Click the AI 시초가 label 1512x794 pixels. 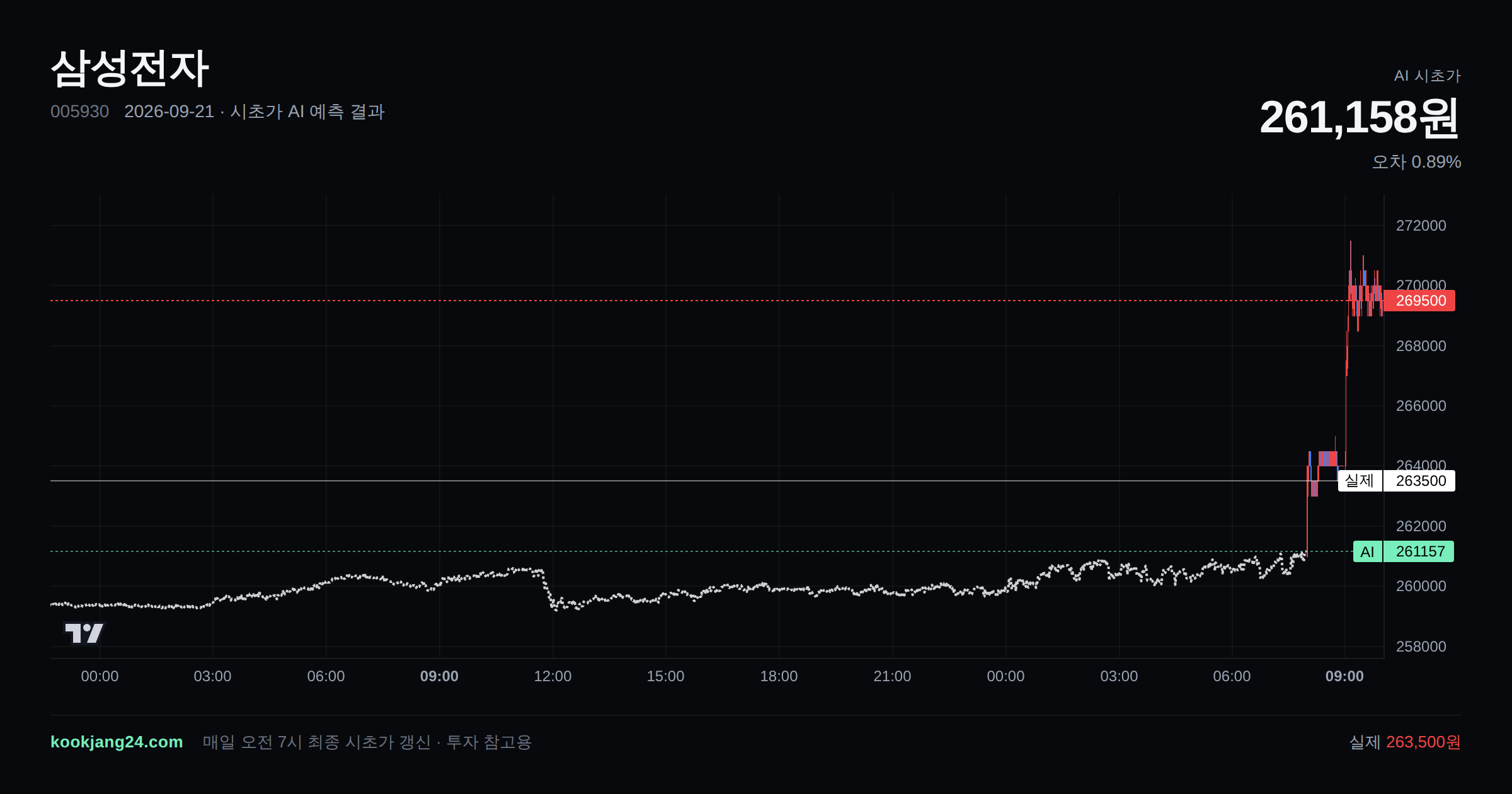coord(1427,76)
